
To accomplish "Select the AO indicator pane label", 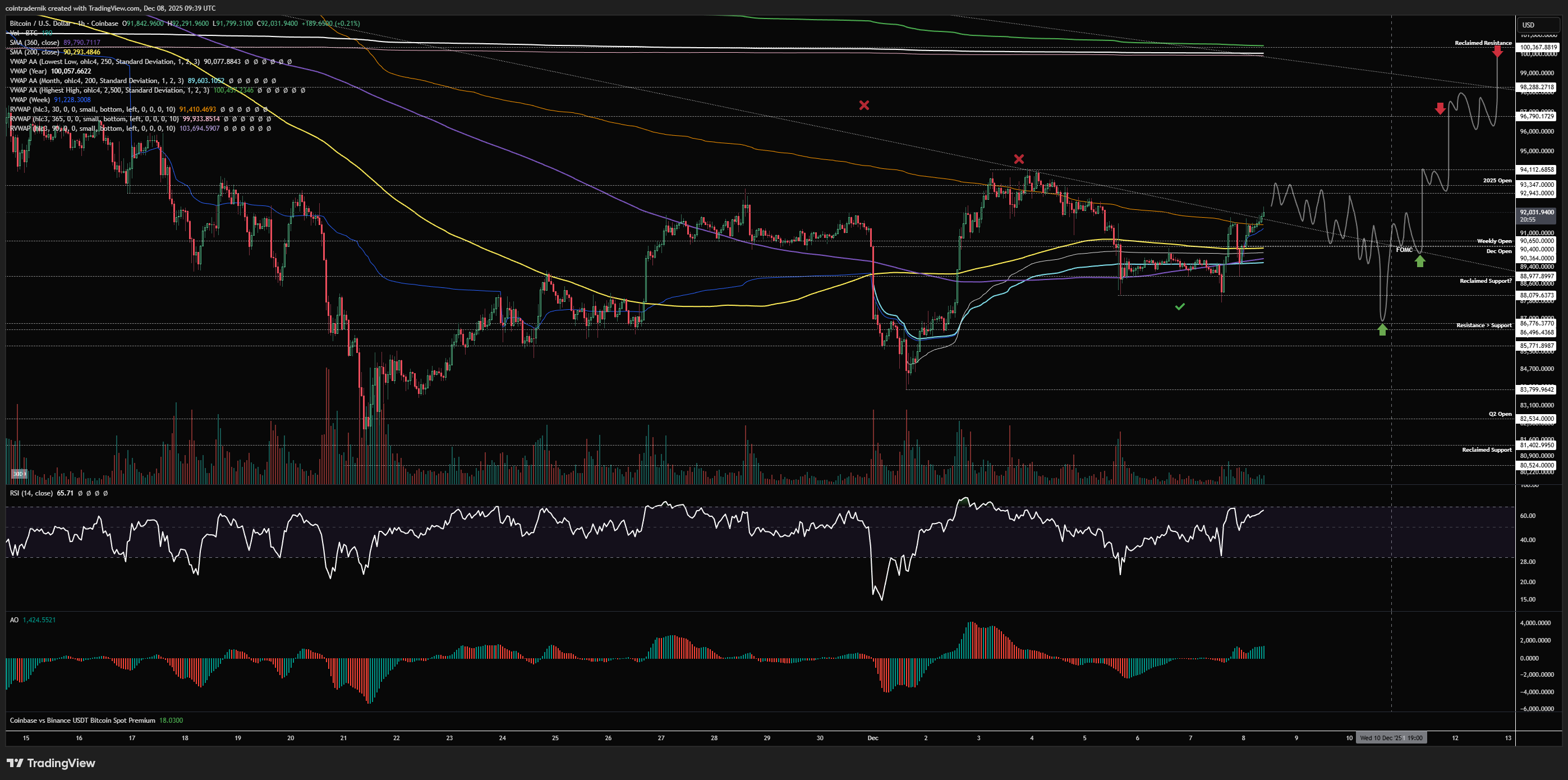I will (14, 620).
